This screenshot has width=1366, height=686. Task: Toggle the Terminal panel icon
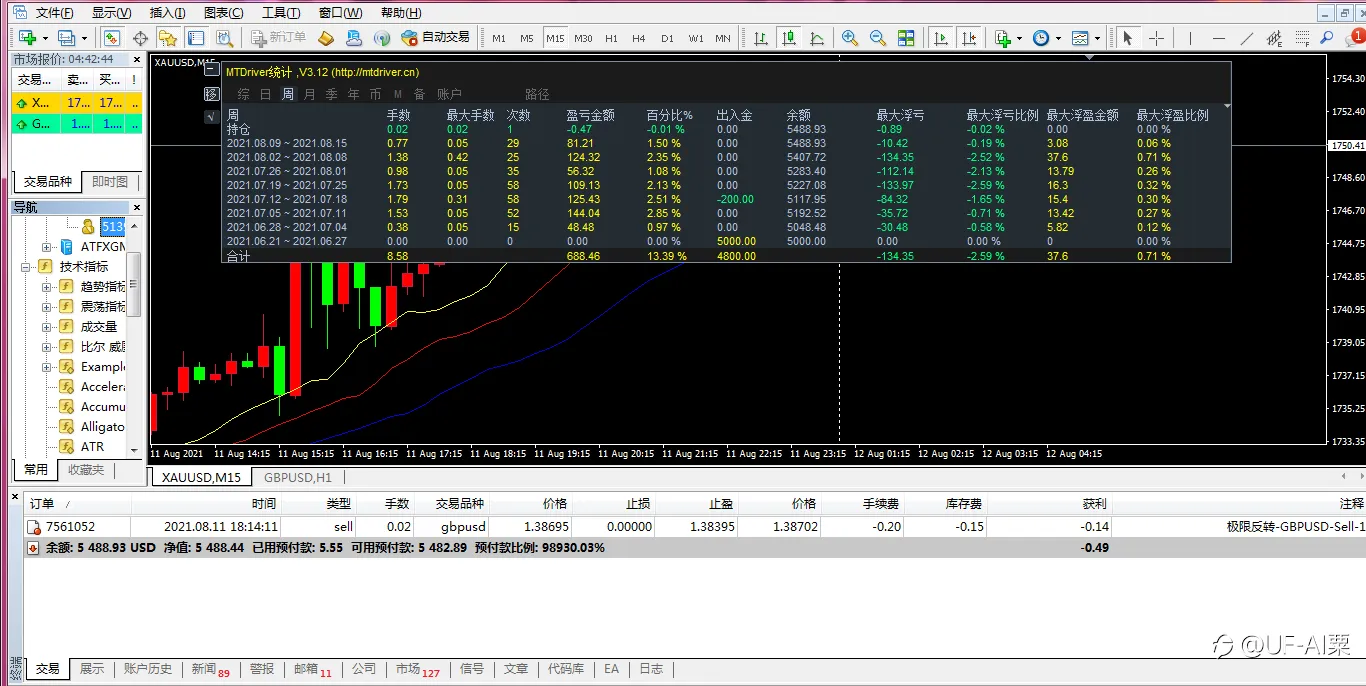tap(196, 38)
